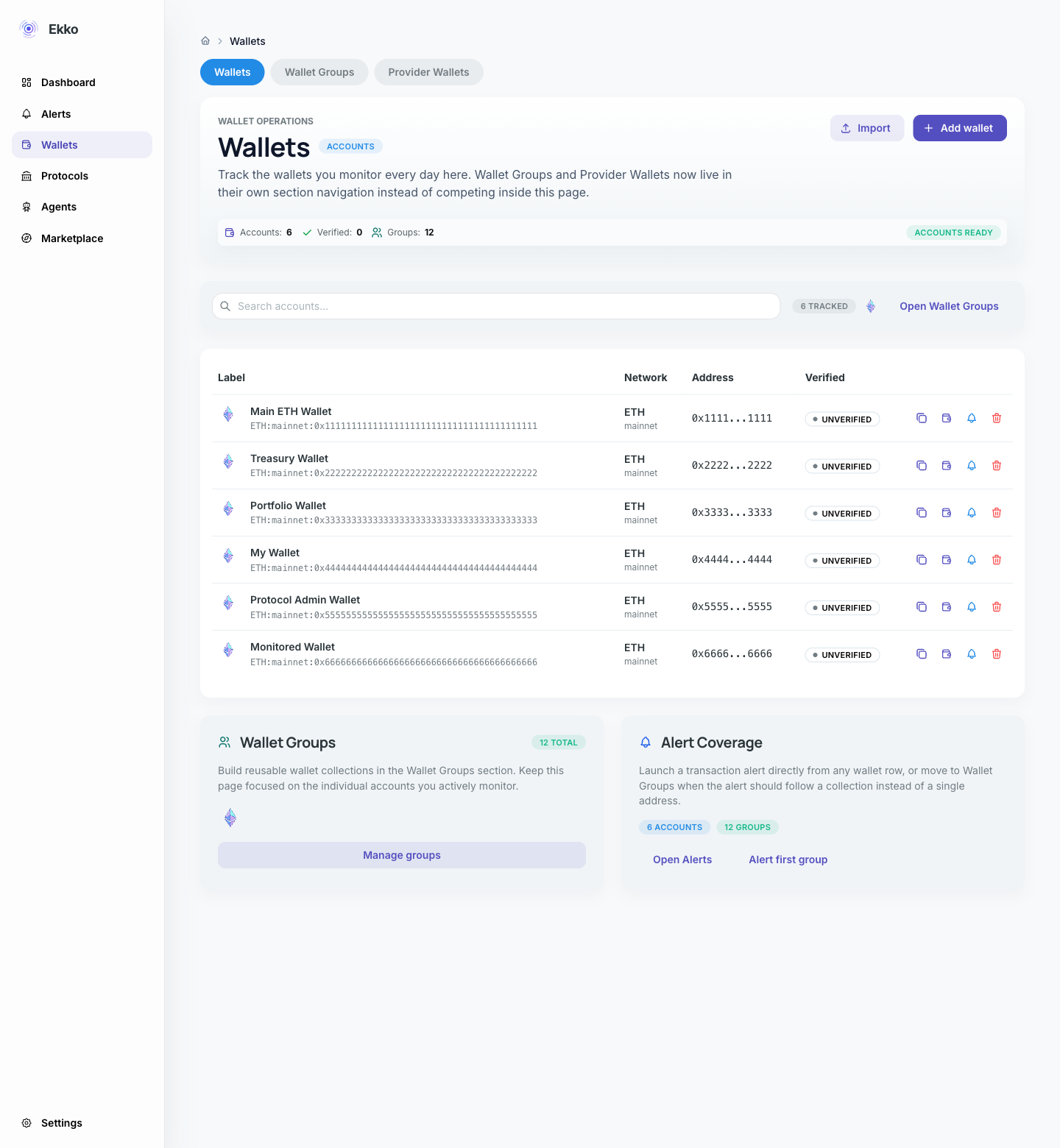
Task: Click the Main ETH Wallet label
Action: 291,411
